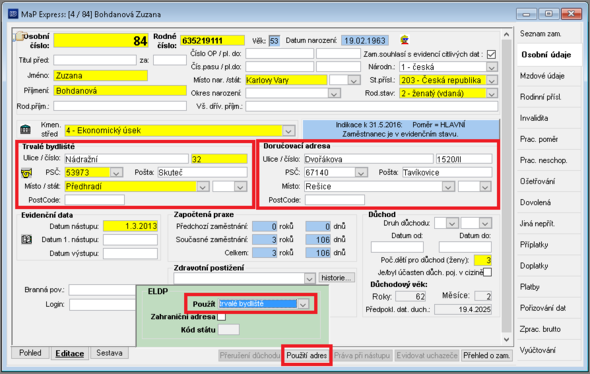590x374 pixels.
Task: Click the Příjmení field containing Bohdanová
Action: 120,91
